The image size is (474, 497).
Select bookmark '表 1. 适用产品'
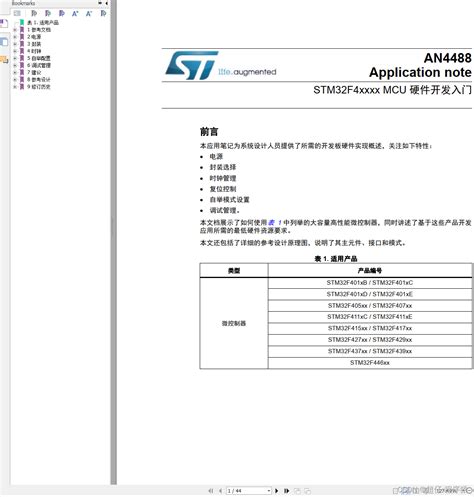coord(43,23)
